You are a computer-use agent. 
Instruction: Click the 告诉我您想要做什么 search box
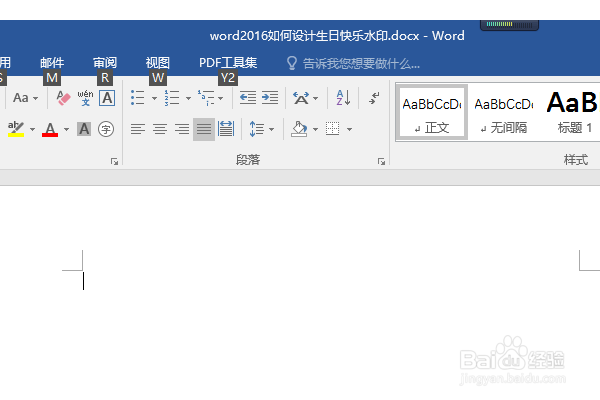coord(361,64)
